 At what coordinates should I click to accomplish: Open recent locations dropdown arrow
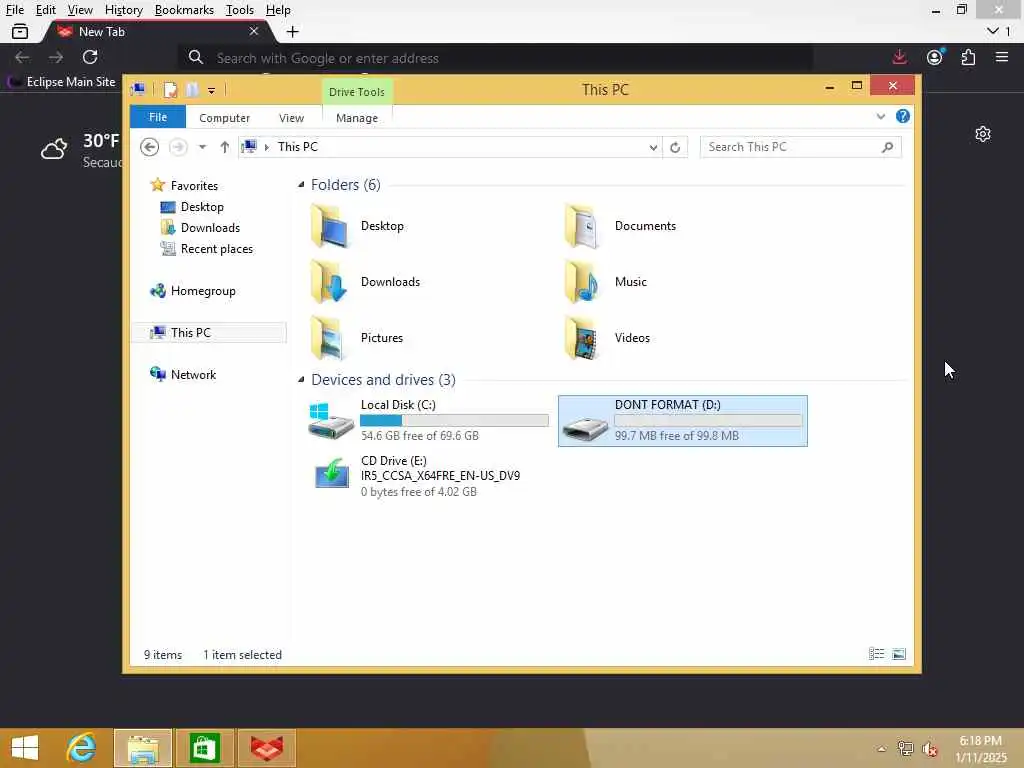[x=202, y=147]
